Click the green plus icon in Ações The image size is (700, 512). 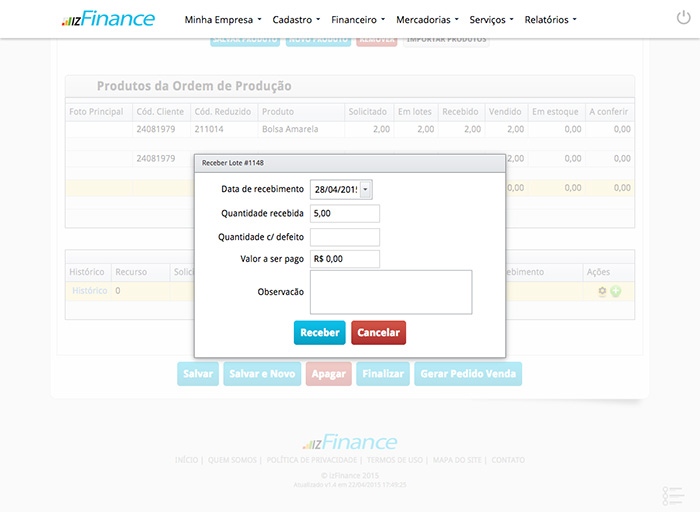coord(616,291)
